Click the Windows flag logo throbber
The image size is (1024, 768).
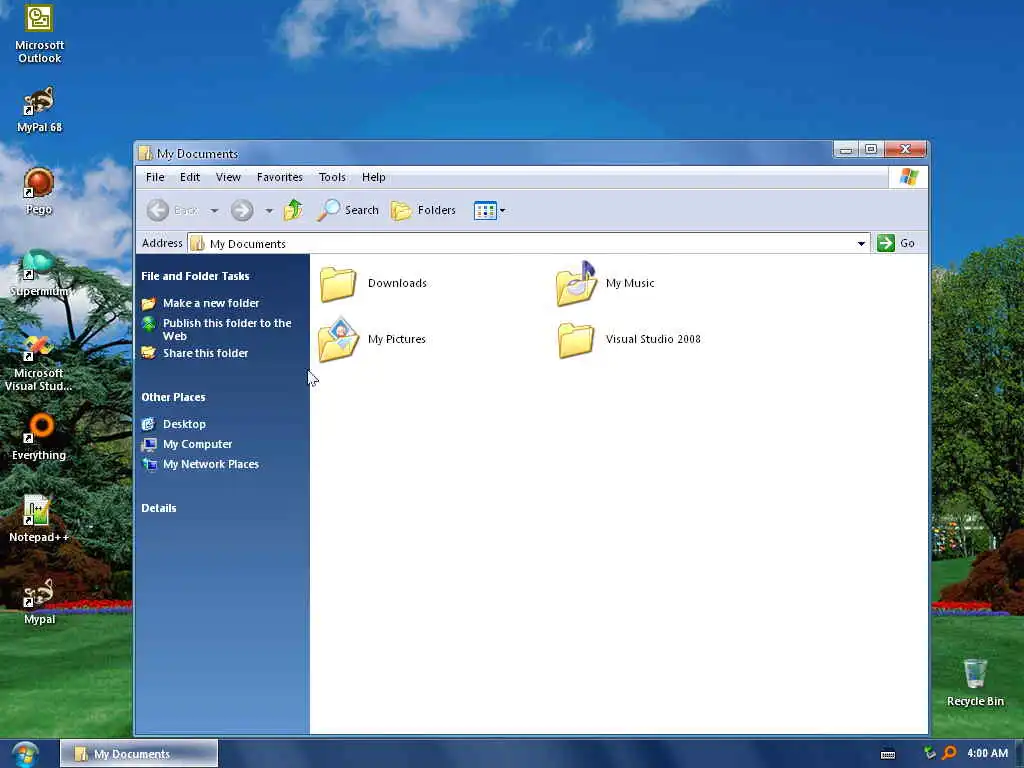point(908,177)
